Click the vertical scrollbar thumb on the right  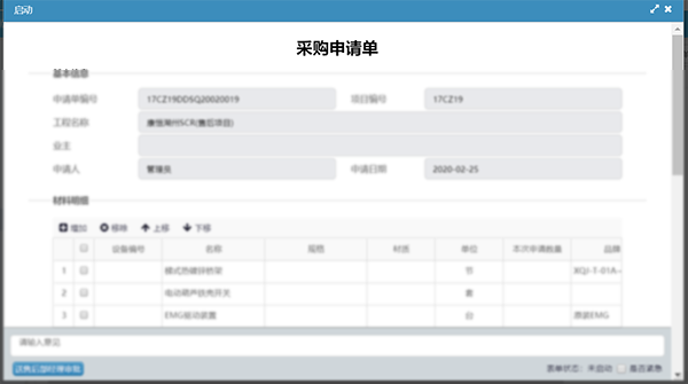tap(677, 105)
